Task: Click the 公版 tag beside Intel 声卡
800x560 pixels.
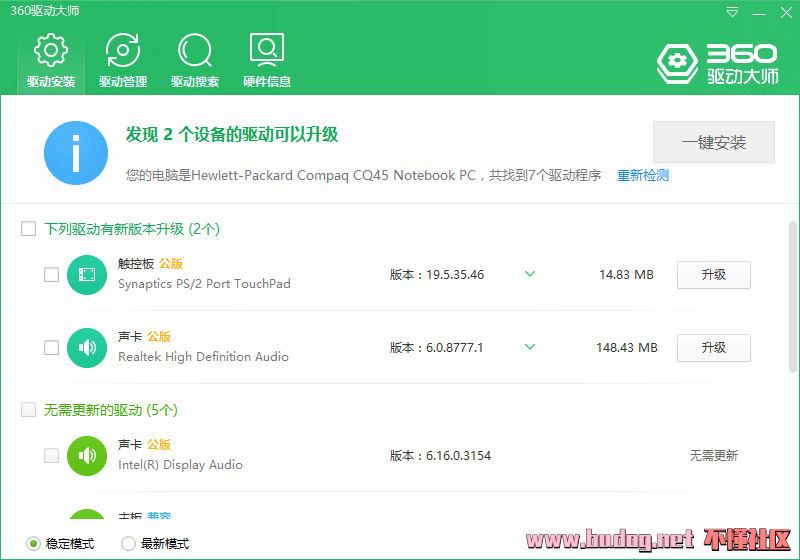Action: click(159, 444)
